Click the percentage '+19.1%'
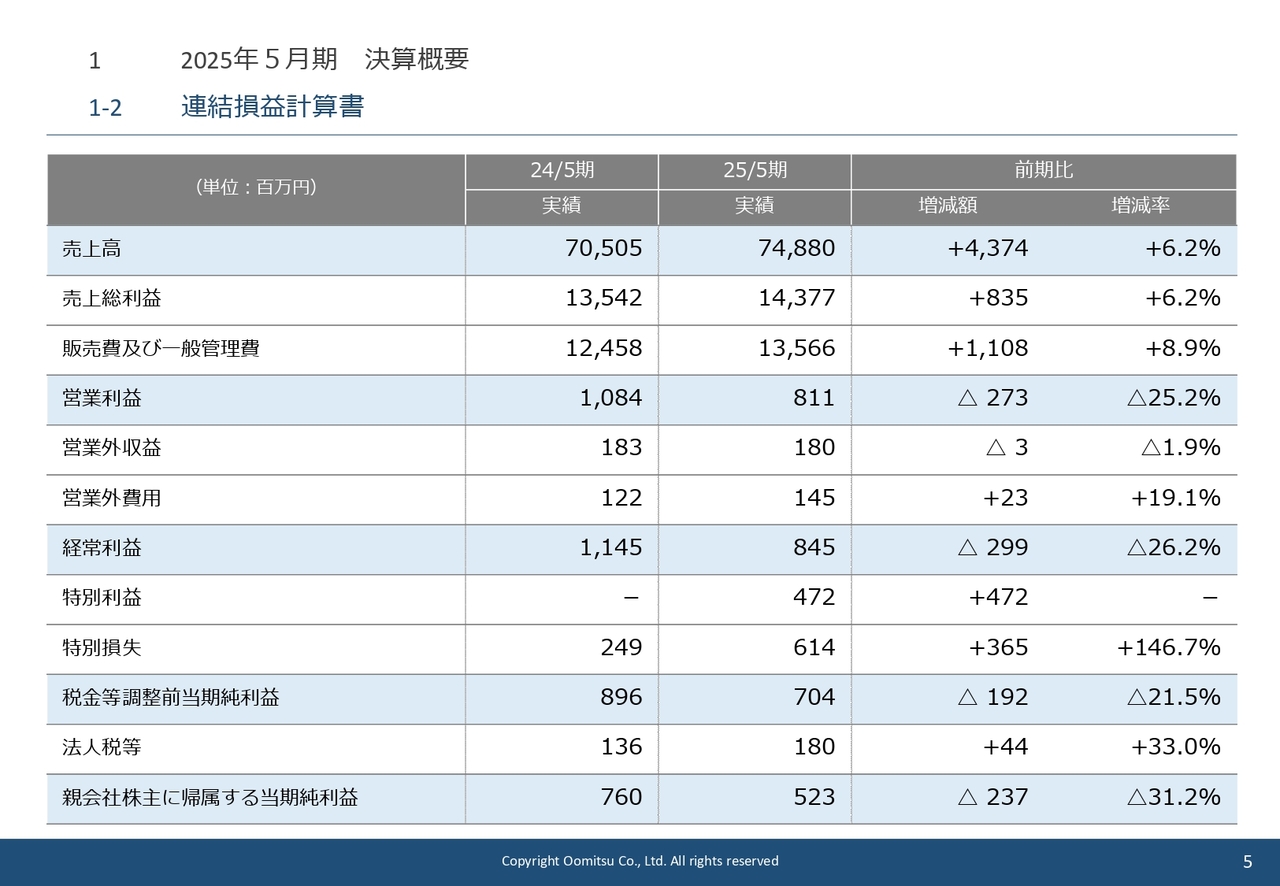The width and height of the screenshot is (1280, 886). (1176, 498)
